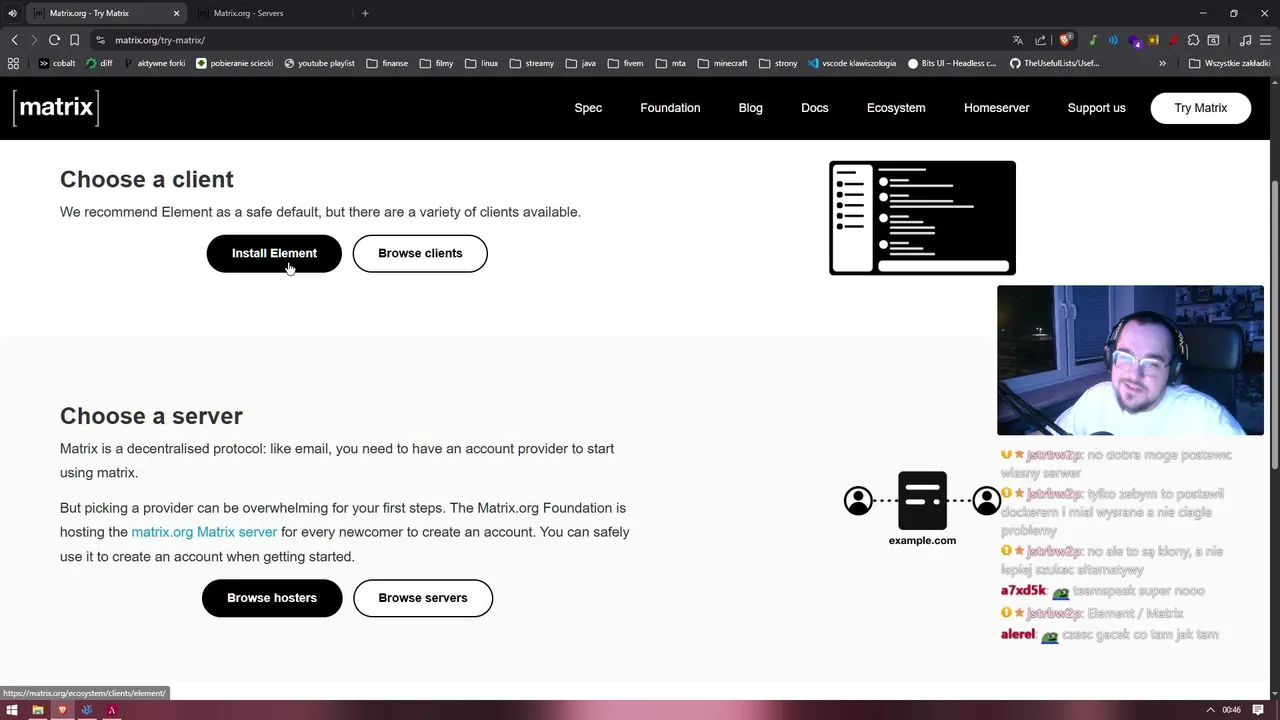Go back with the browser back arrow
Image resolution: width=1280 pixels, height=720 pixels.
coord(14,40)
